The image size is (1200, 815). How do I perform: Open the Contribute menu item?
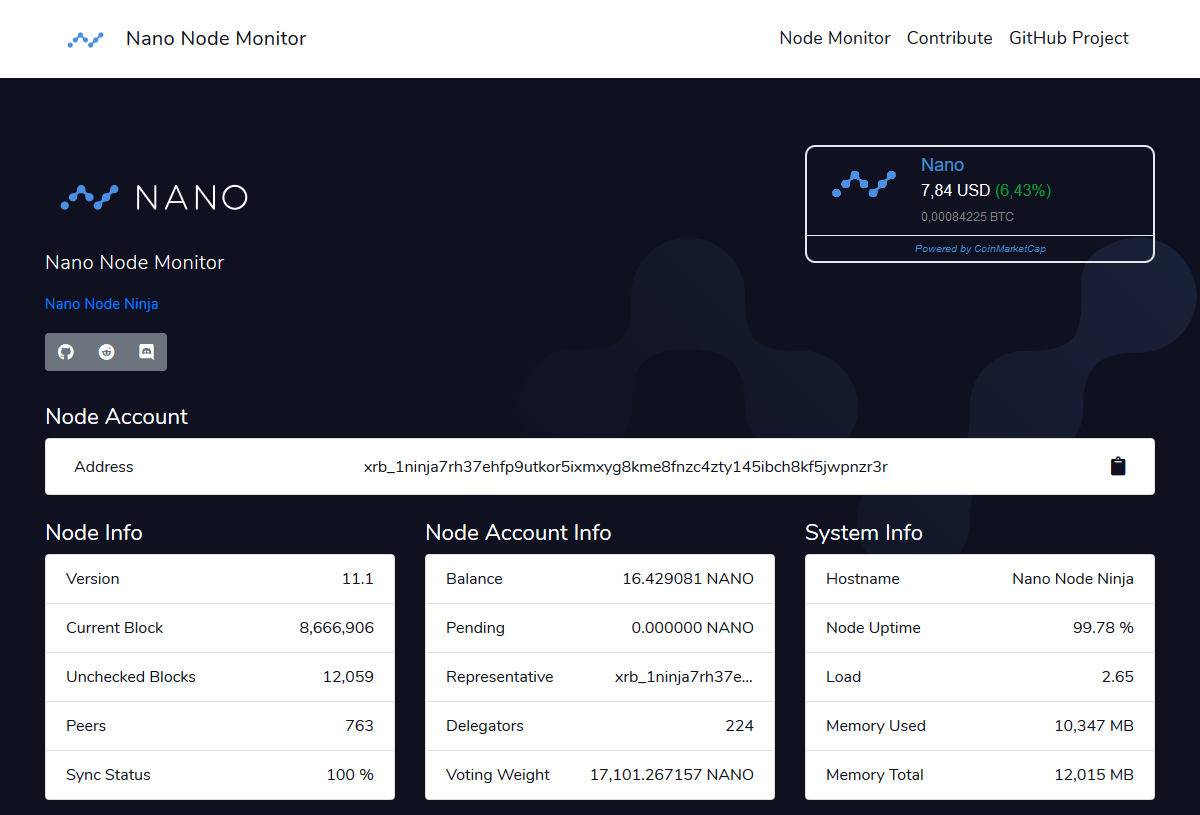[950, 38]
